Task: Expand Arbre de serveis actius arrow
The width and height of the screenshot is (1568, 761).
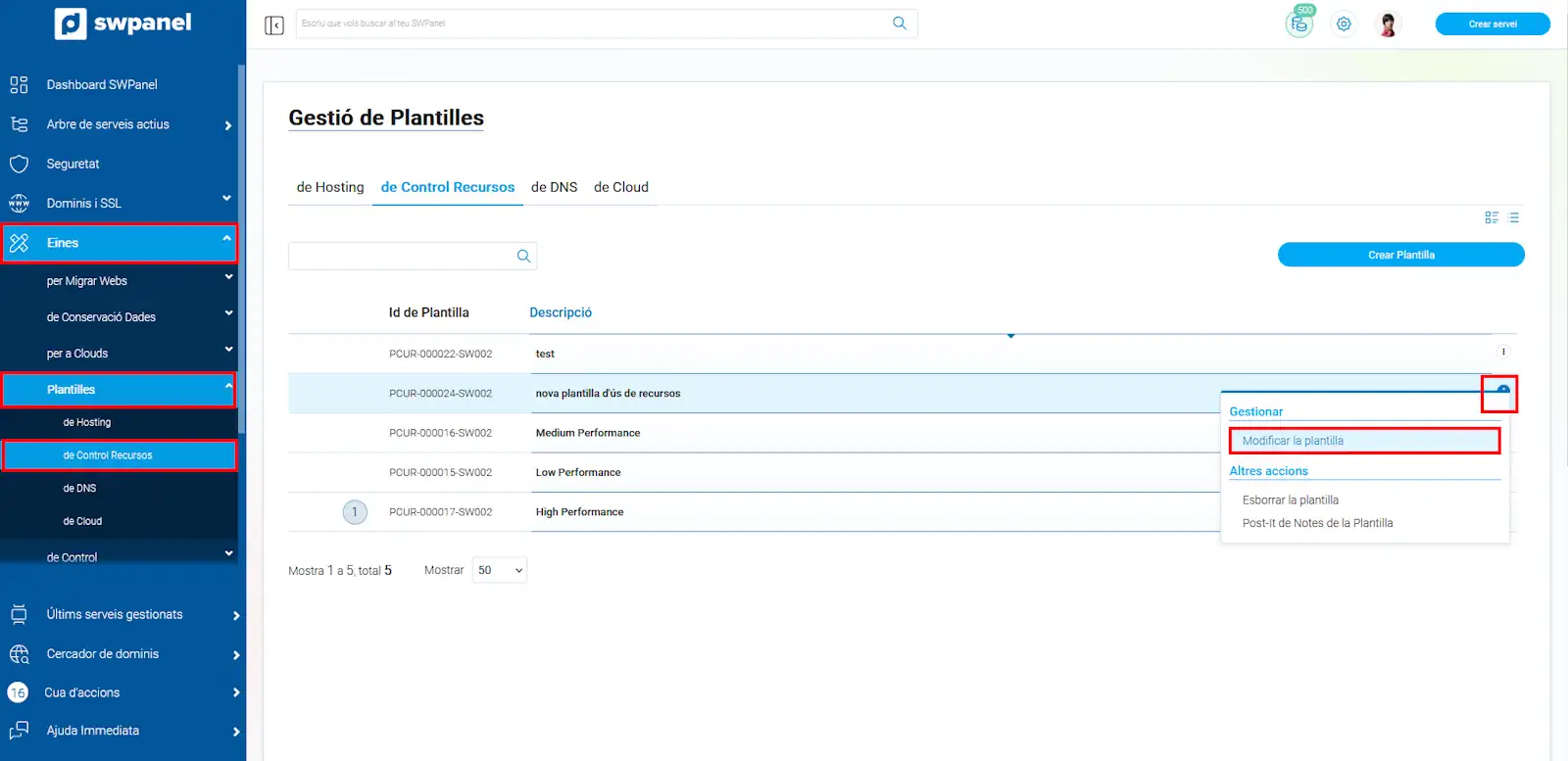Action: point(228,125)
